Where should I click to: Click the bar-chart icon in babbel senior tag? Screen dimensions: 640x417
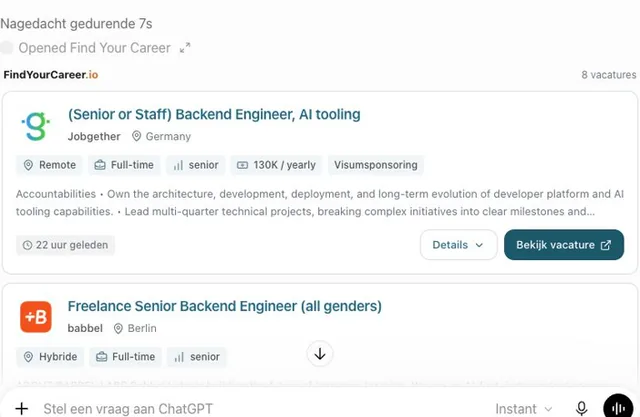[x=179, y=357]
